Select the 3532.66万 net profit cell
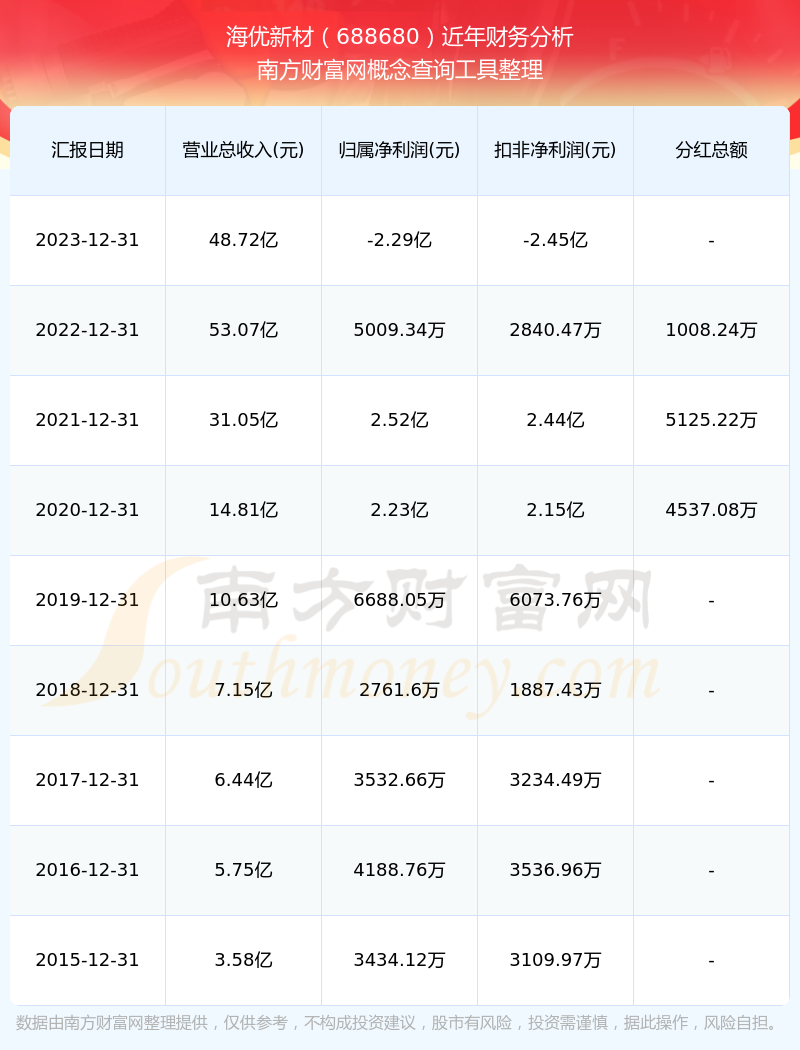Image resolution: width=800 pixels, height=1050 pixels. tap(400, 781)
